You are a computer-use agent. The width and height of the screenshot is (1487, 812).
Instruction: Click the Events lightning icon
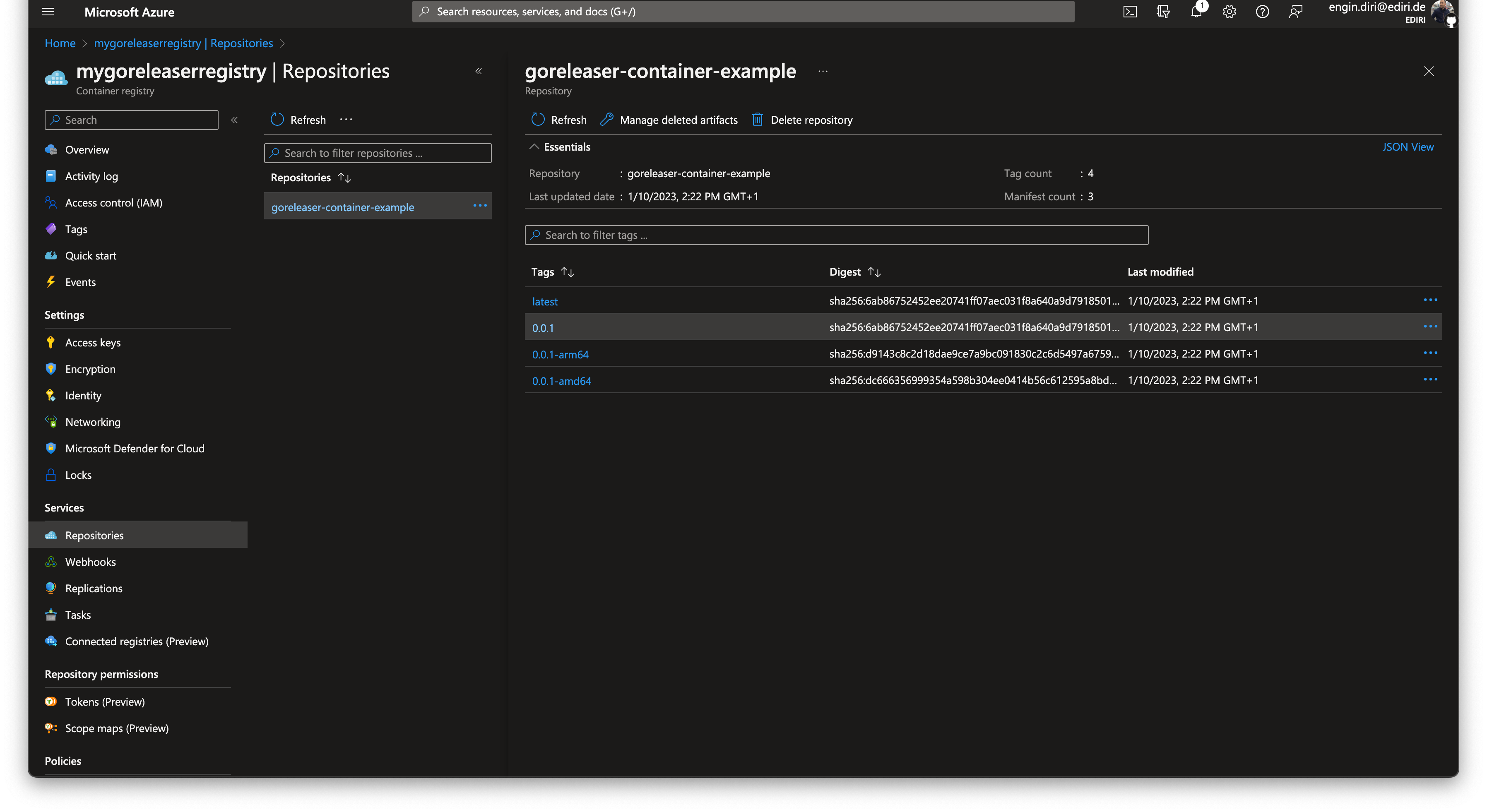(51, 281)
